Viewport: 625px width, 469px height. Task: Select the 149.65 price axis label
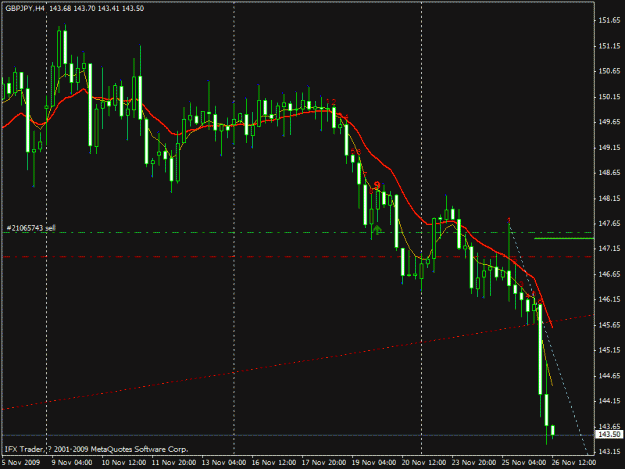pyautogui.click(x=609, y=122)
